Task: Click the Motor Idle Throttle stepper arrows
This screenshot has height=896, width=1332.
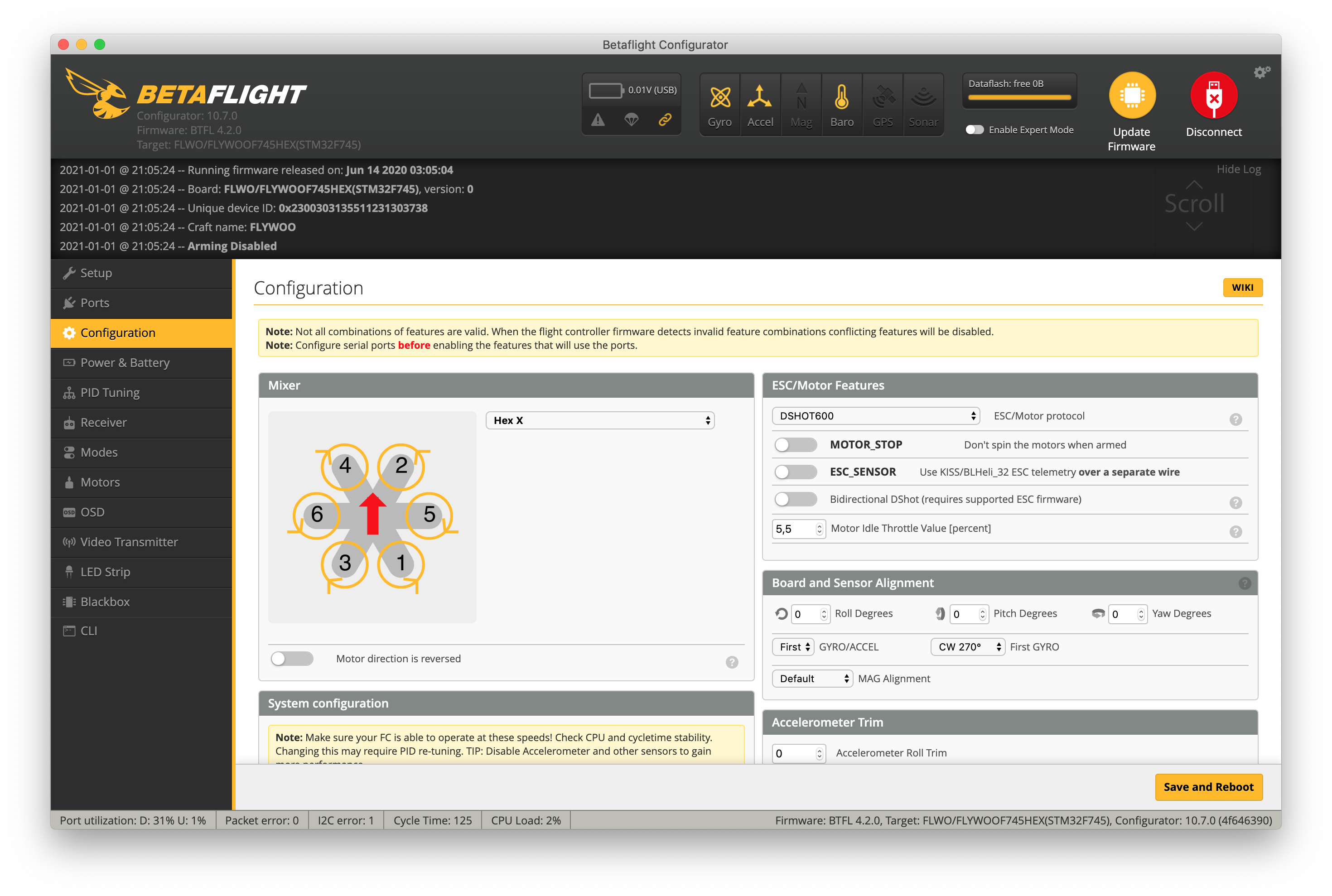Action: point(820,529)
